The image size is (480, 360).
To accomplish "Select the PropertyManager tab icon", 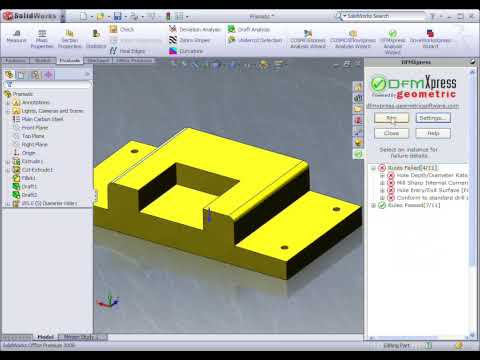I will (x=21, y=75).
